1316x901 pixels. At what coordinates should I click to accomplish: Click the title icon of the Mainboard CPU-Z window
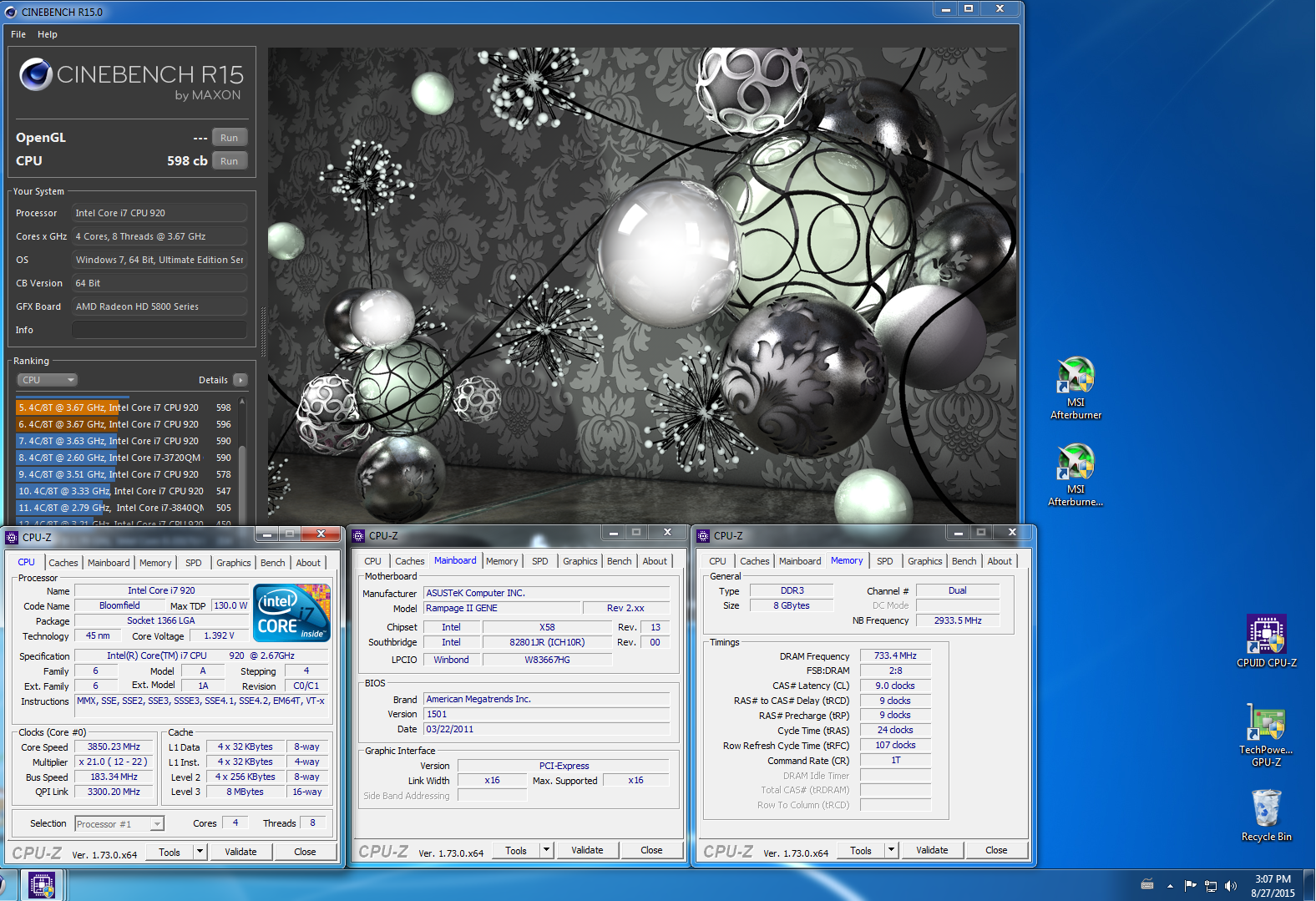pos(358,535)
